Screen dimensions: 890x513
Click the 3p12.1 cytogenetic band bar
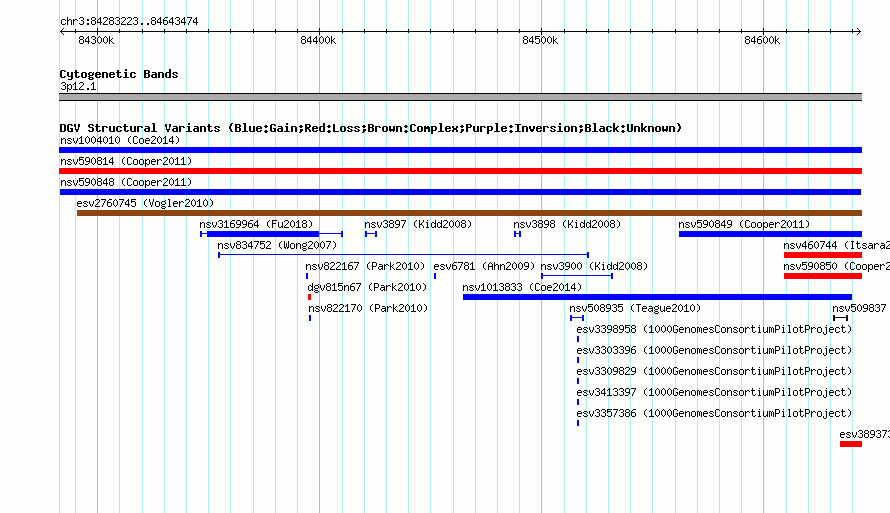click(x=460, y=97)
